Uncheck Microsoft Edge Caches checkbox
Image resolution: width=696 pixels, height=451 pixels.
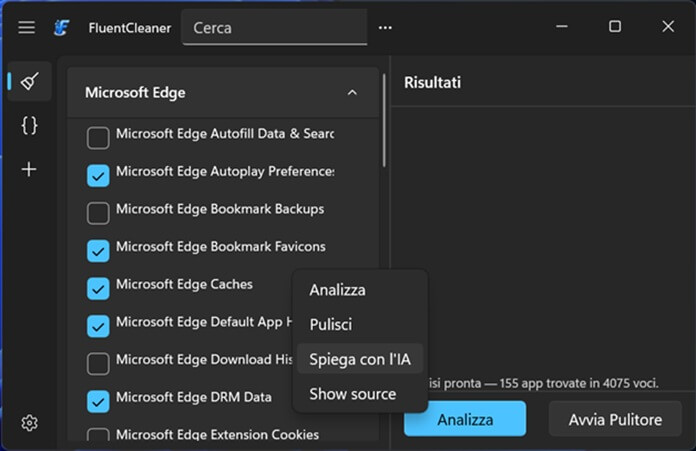pyautogui.click(x=98, y=289)
